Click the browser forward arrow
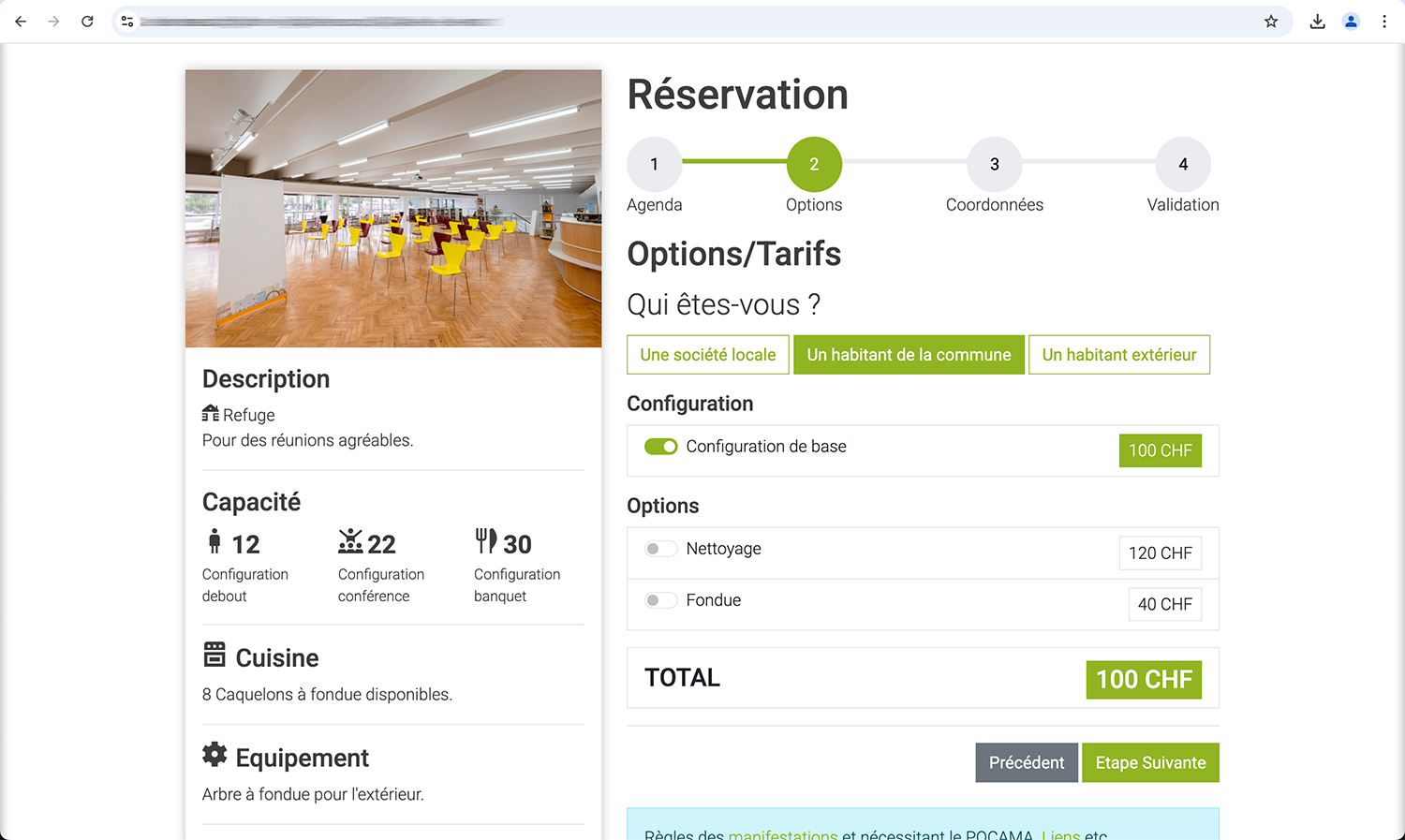 coord(53,22)
